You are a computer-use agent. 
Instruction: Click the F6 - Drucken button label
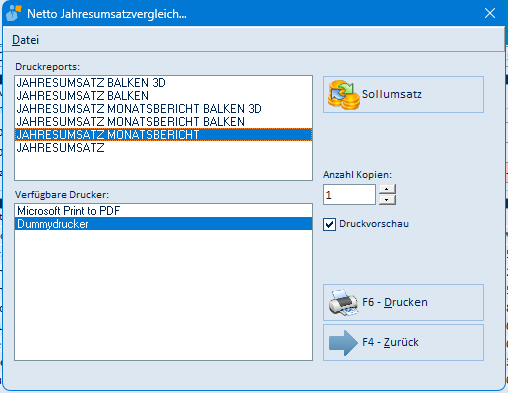[x=395, y=302]
